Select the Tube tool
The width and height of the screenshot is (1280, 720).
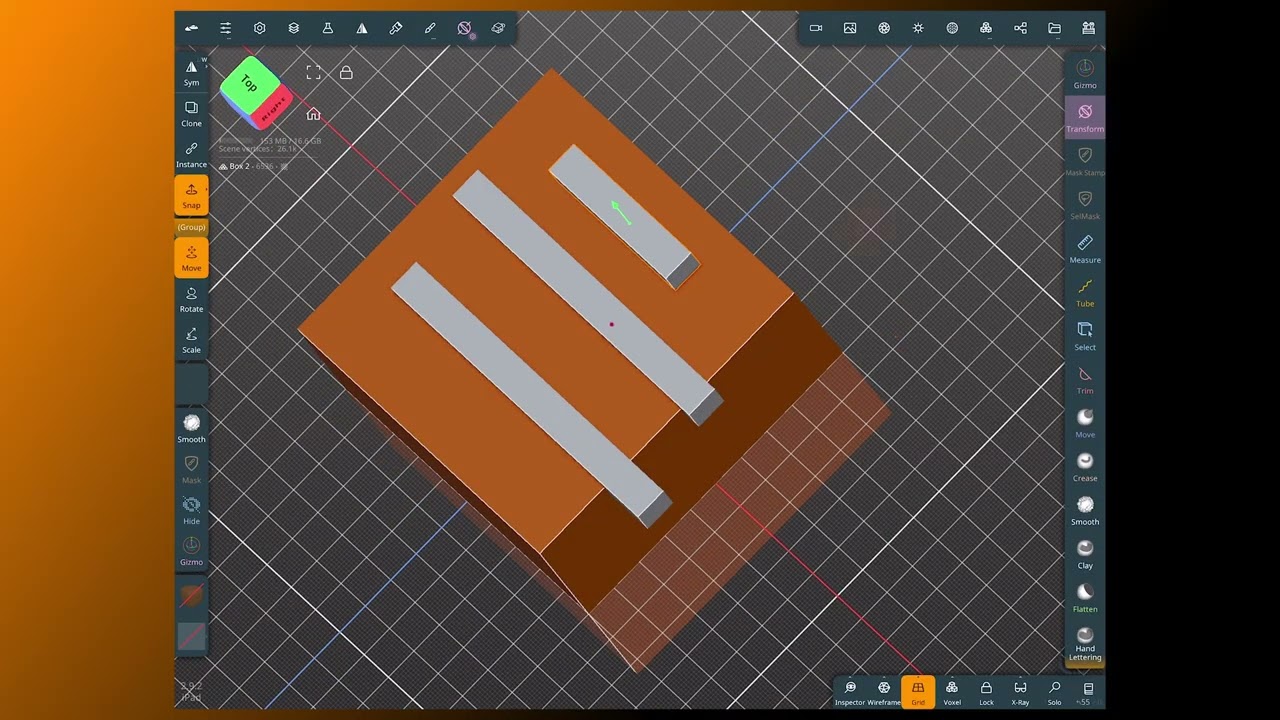pos(1085,292)
